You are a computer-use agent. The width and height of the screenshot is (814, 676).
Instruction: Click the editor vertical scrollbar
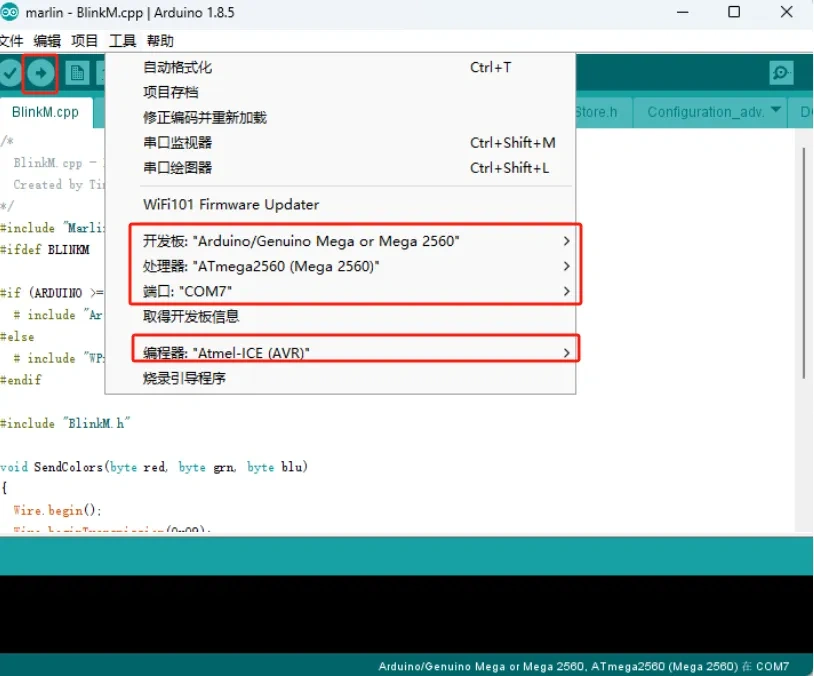click(804, 262)
